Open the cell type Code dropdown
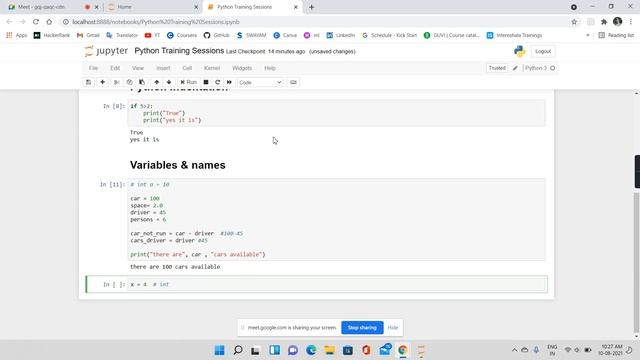640x360 pixels. pyautogui.click(x=260, y=82)
